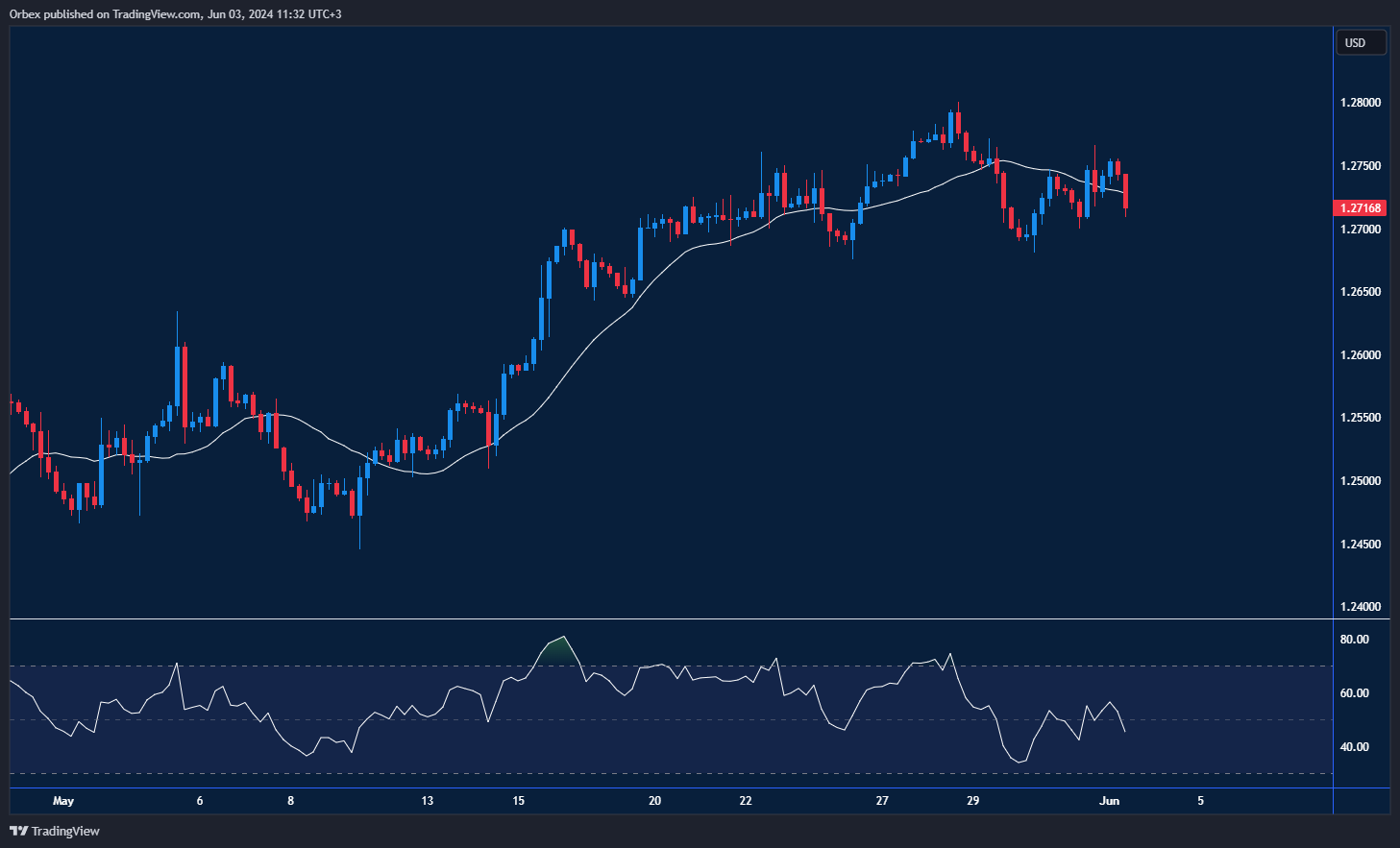The image size is (1400, 848).
Task: Select date 20 on the time axis
Action: (654, 801)
